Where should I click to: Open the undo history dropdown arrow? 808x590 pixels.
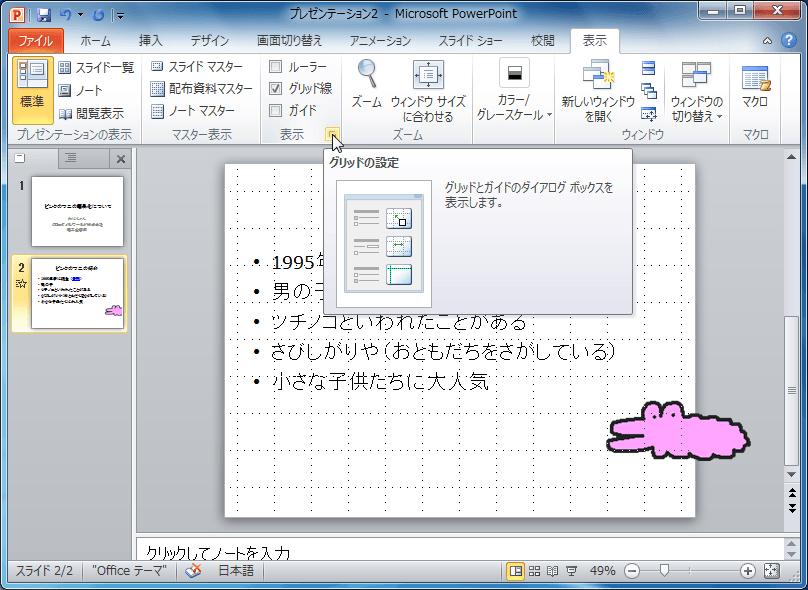coord(80,14)
